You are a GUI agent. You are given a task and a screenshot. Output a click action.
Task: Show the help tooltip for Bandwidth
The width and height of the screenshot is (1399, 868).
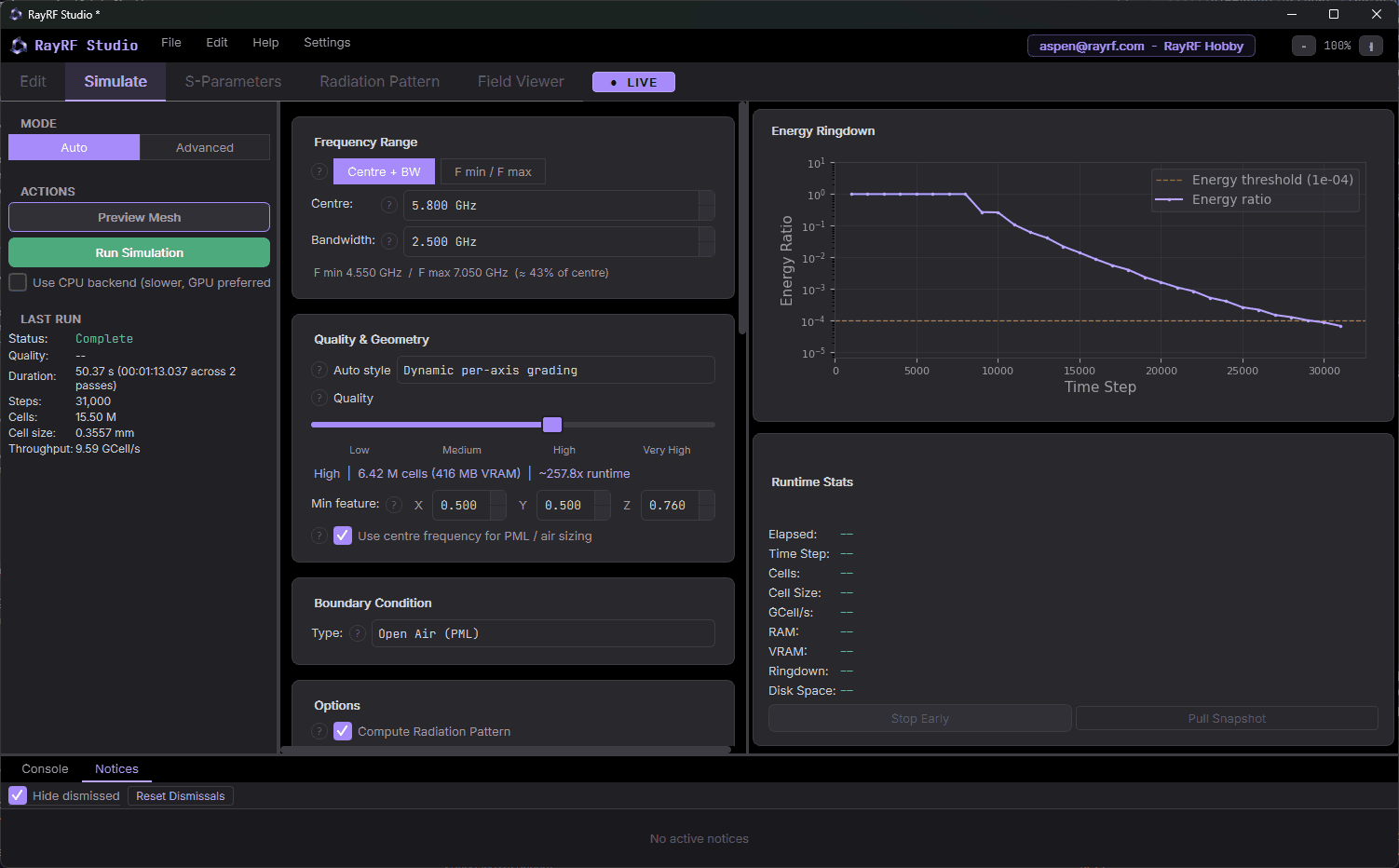[389, 241]
